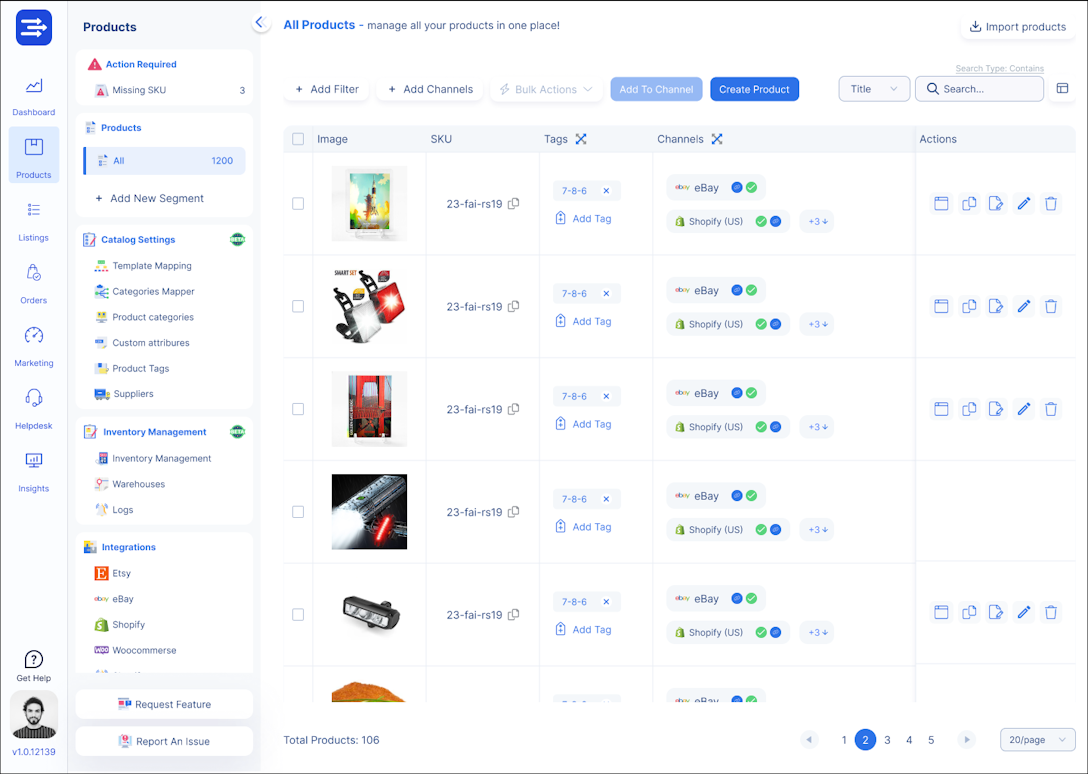The height and width of the screenshot is (774, 1088).
Task: Open the 20/page page size dropdown
Action: click(1037, 740)
